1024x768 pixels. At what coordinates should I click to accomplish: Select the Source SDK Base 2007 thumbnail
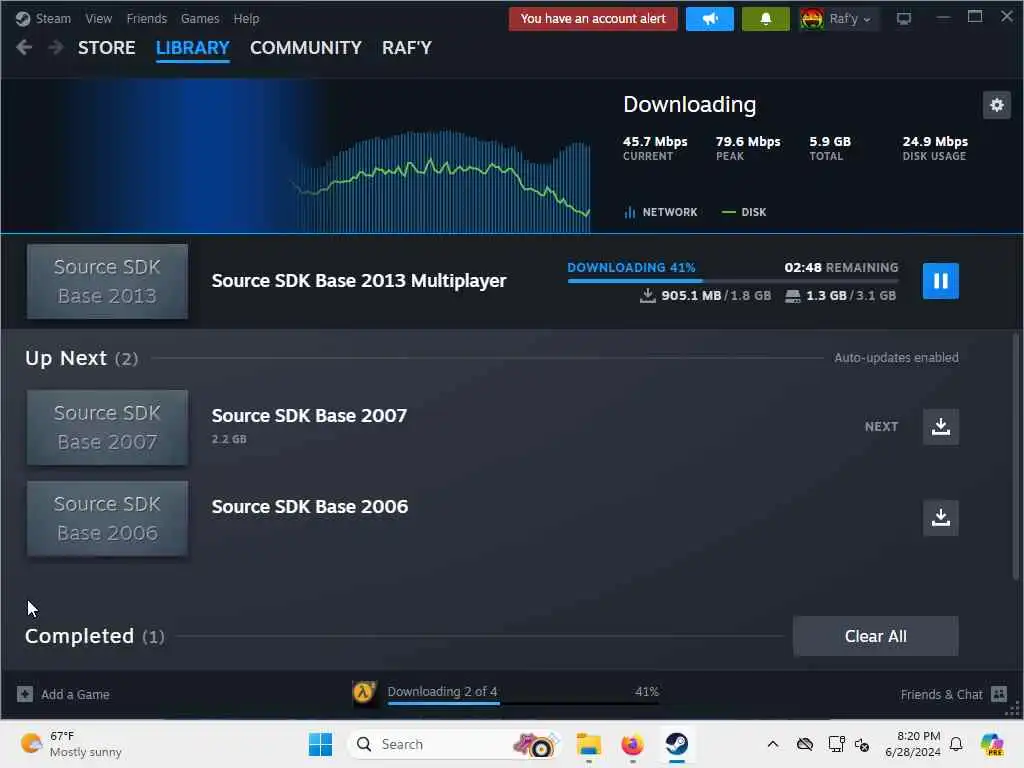(107, 428)
